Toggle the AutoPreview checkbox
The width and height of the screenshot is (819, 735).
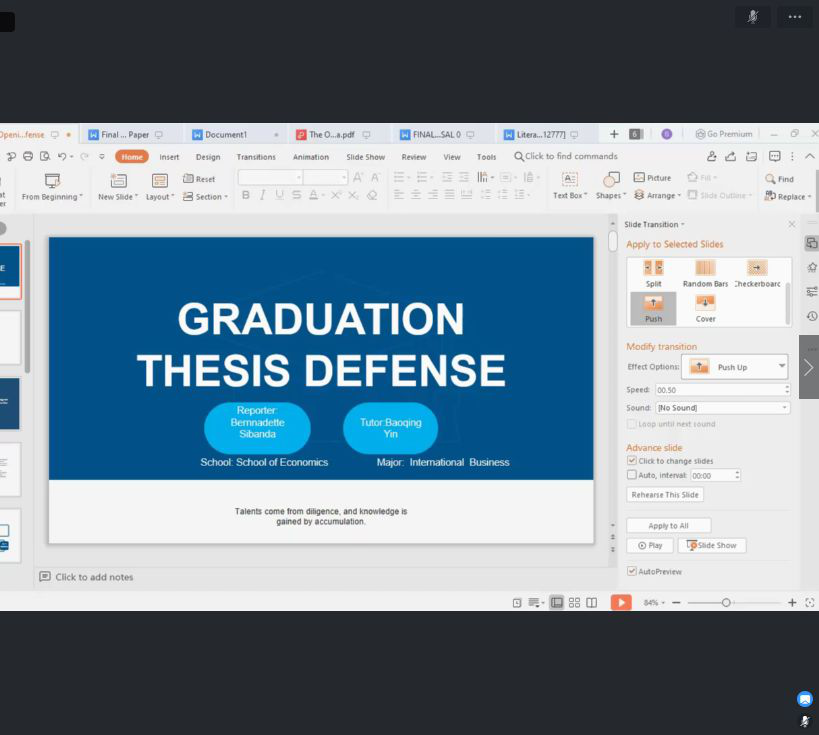632,571
